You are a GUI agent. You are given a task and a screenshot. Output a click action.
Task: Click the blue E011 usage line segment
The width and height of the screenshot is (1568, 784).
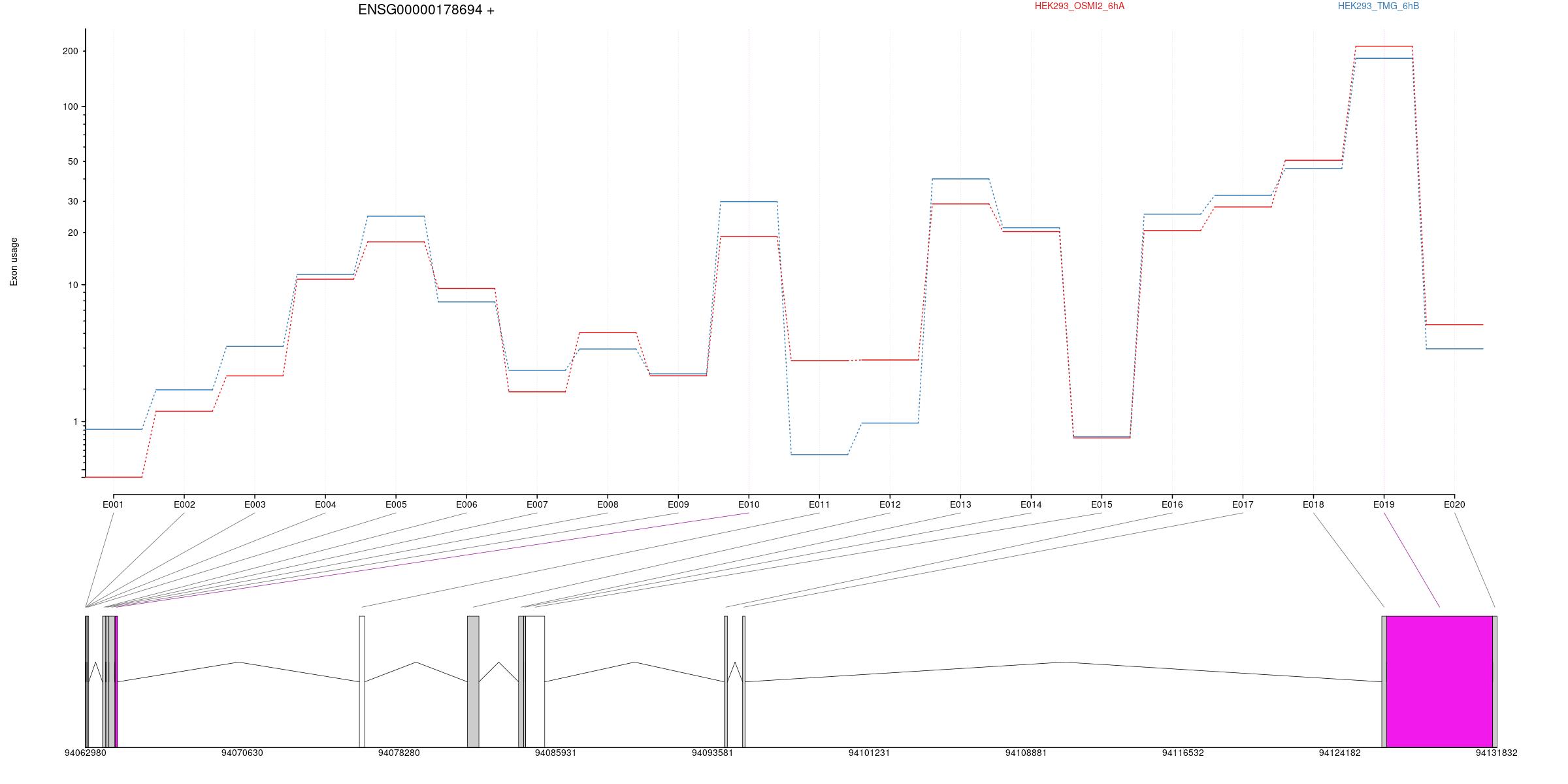819,454
